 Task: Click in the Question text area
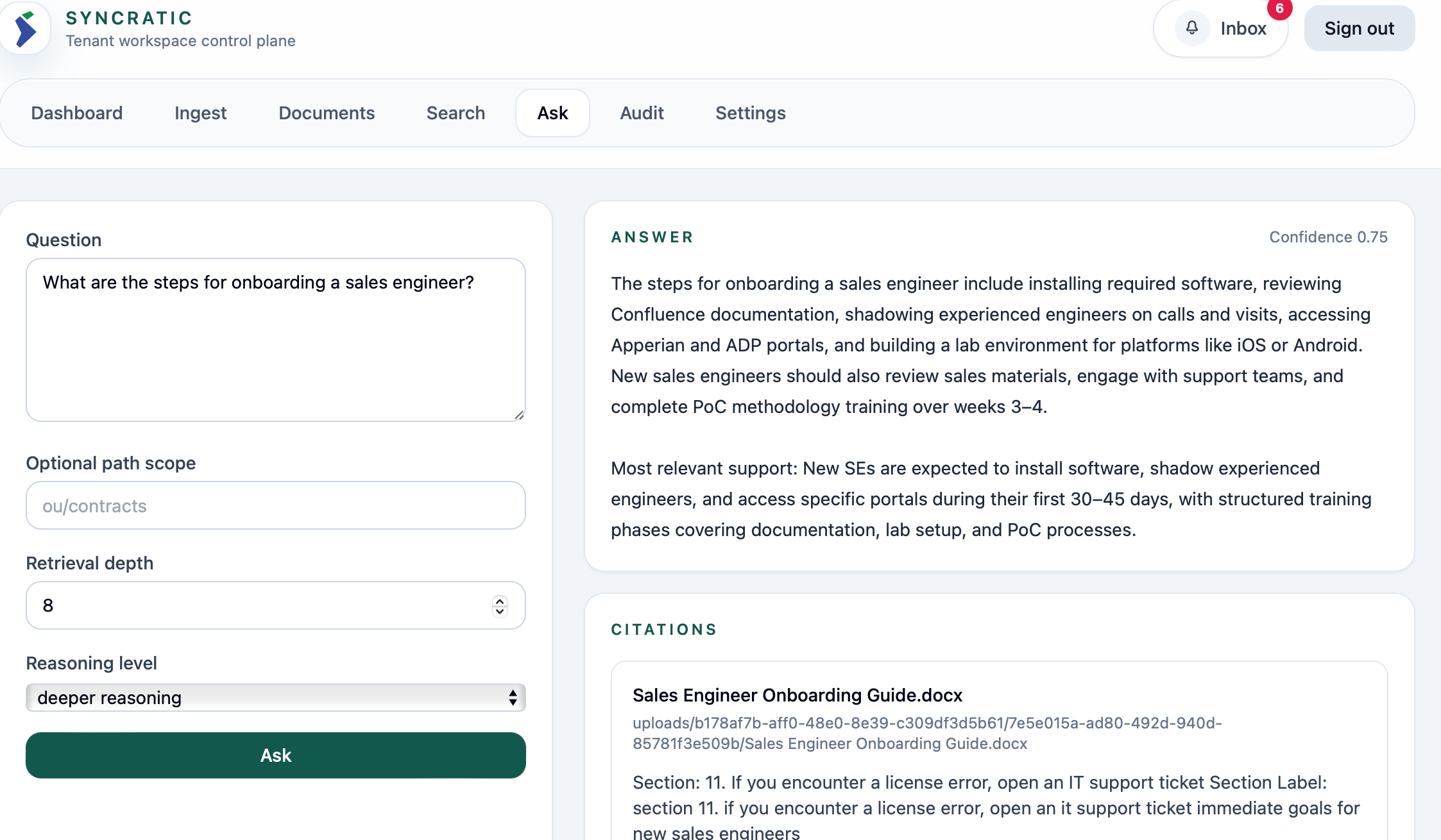(276, 340)
